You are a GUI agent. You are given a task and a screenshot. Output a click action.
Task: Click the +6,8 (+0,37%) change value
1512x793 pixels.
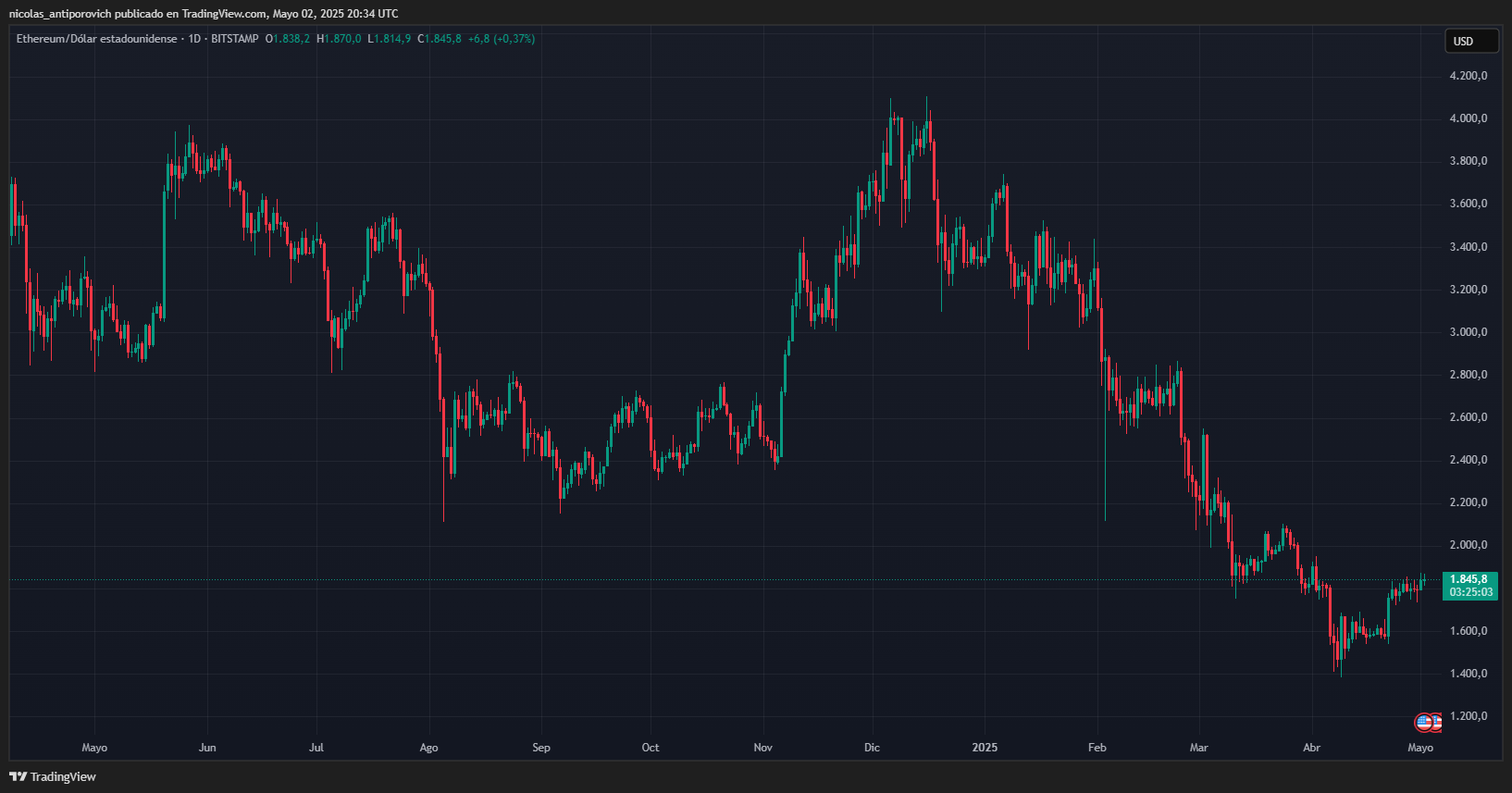point(502,39)
